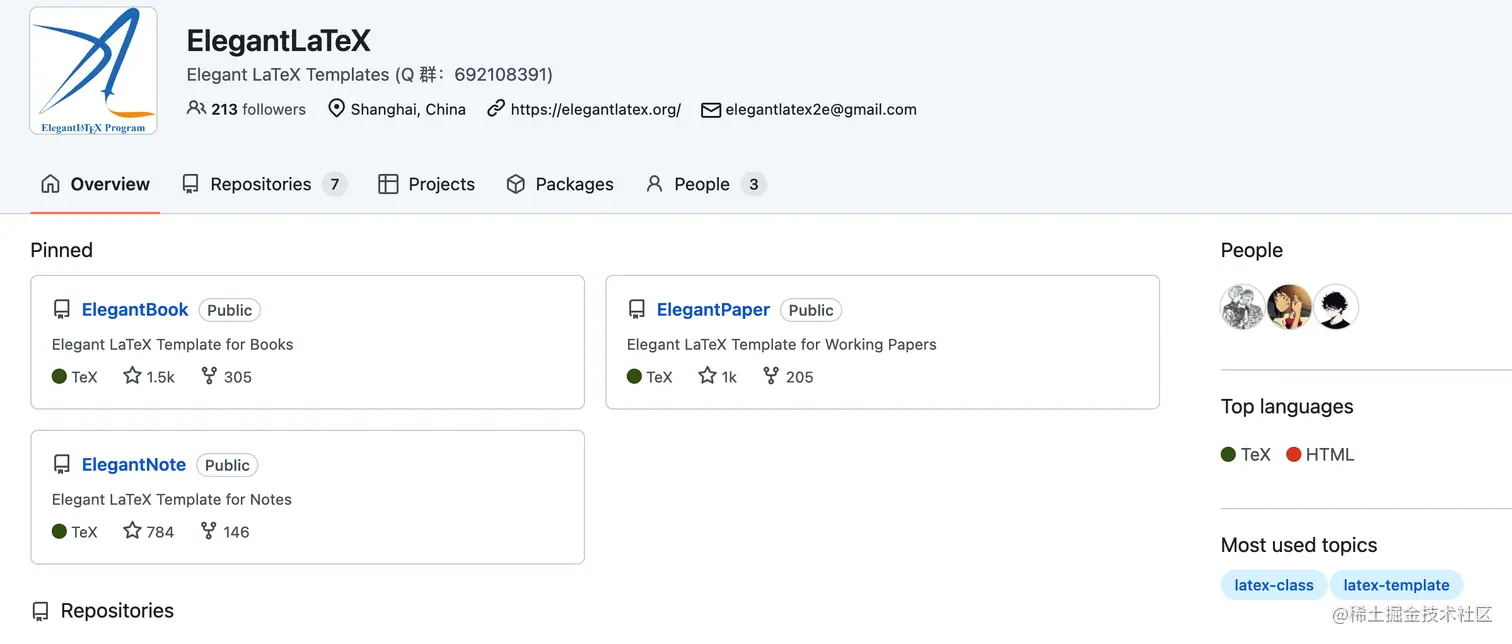View ElegantBook's 305 forks

click(226, 377)
